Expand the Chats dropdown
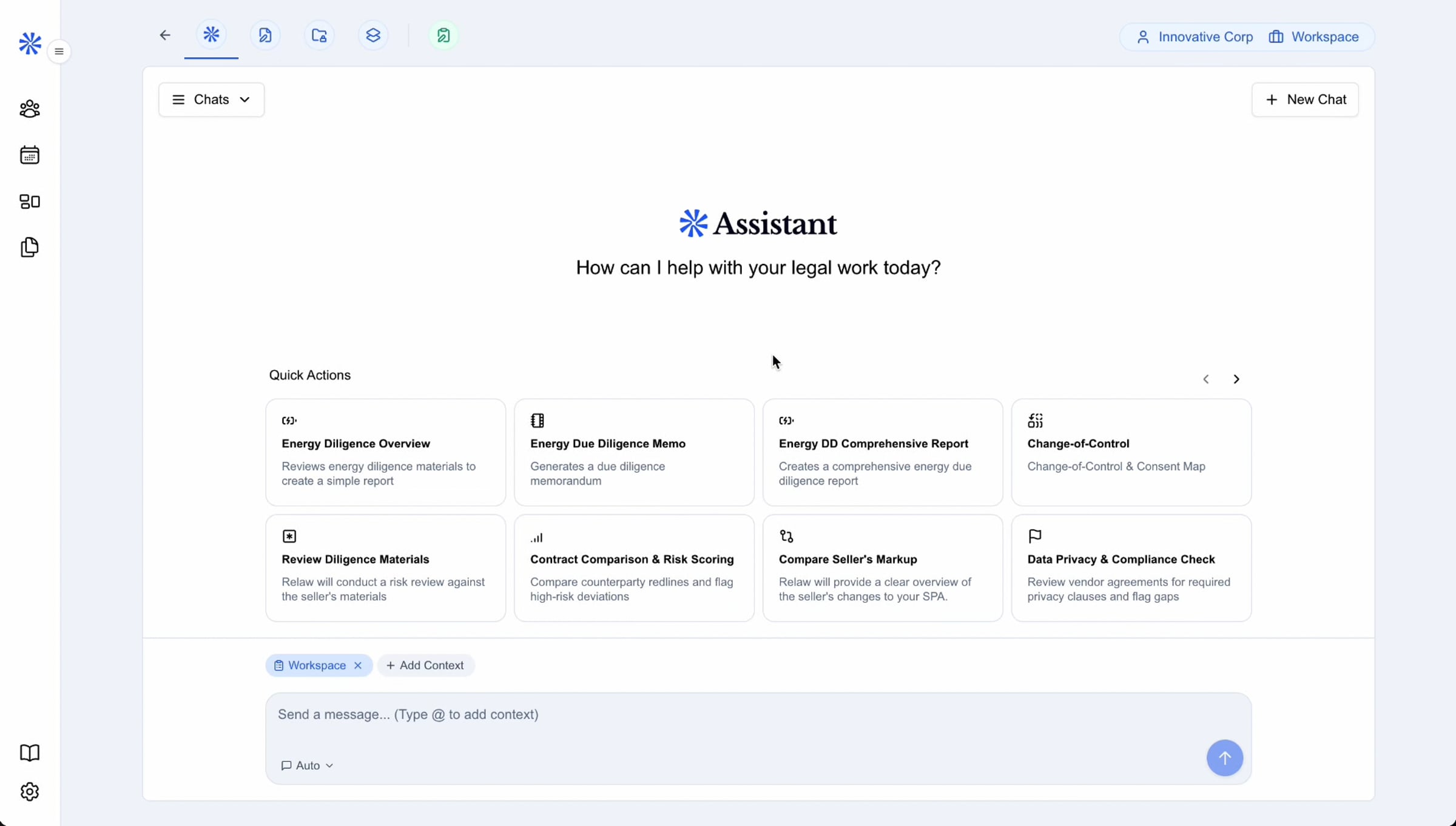 coord(211,100)
